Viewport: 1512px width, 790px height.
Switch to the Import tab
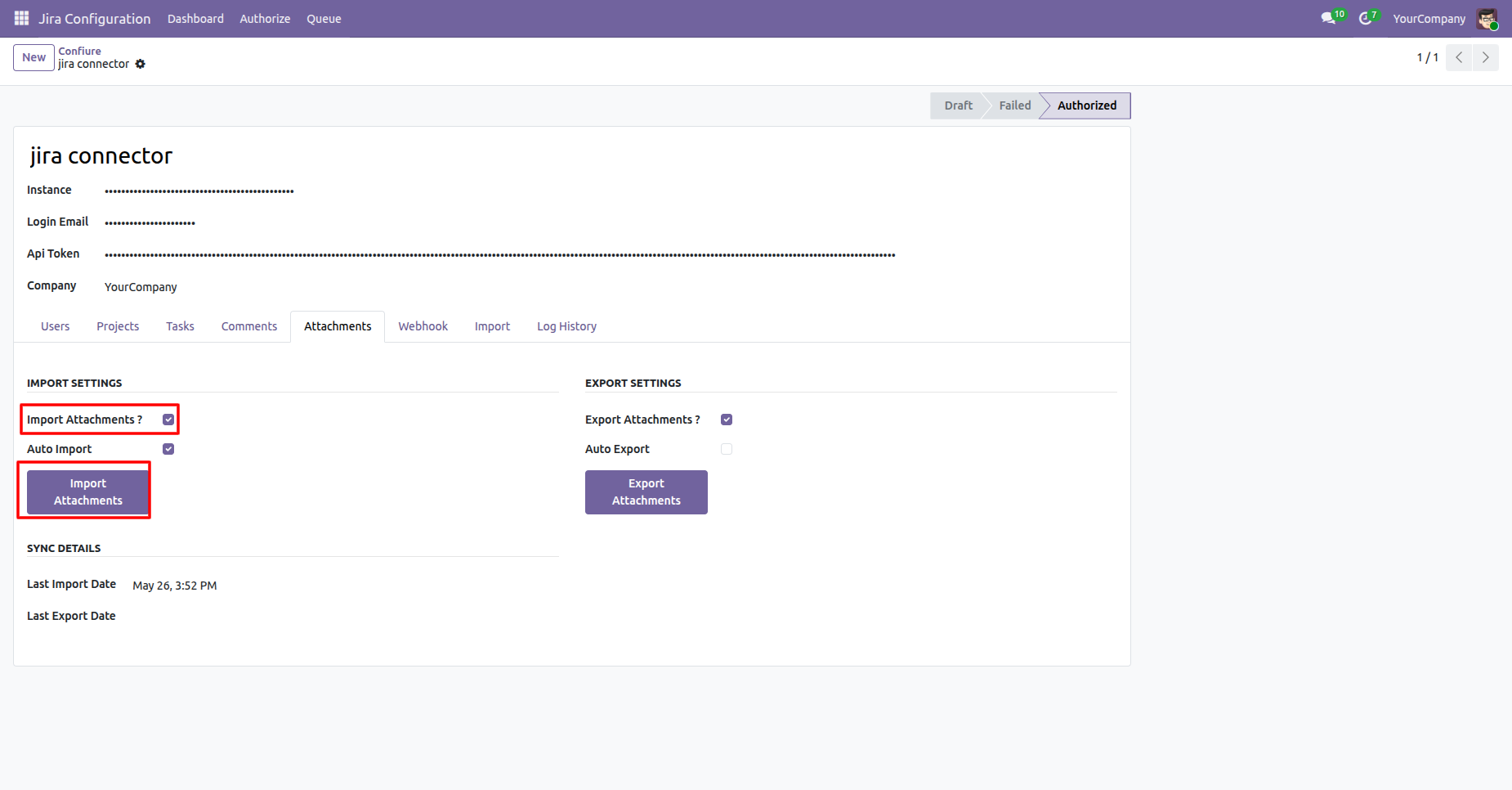click(x=492, y=326)
